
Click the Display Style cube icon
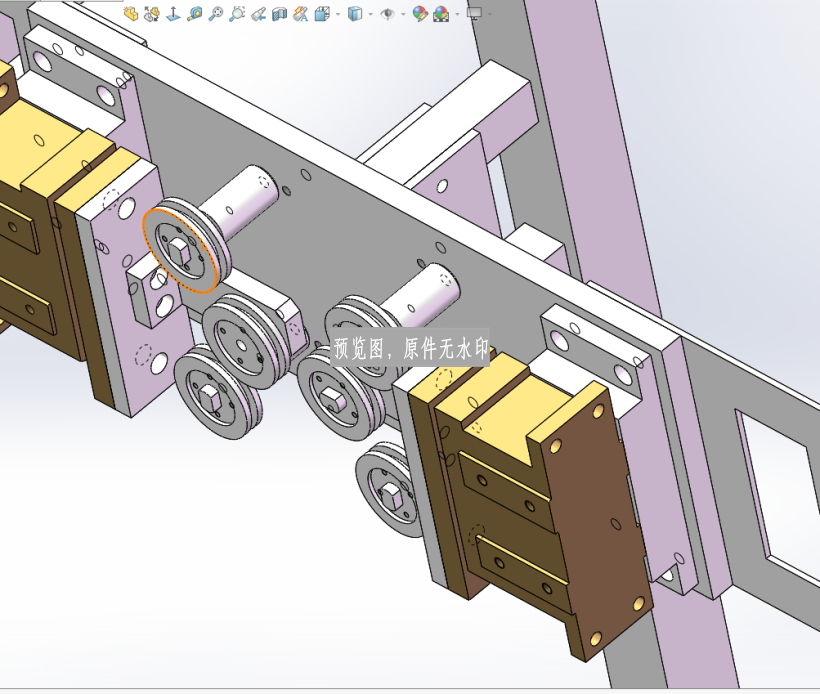[x=355, y=14]
